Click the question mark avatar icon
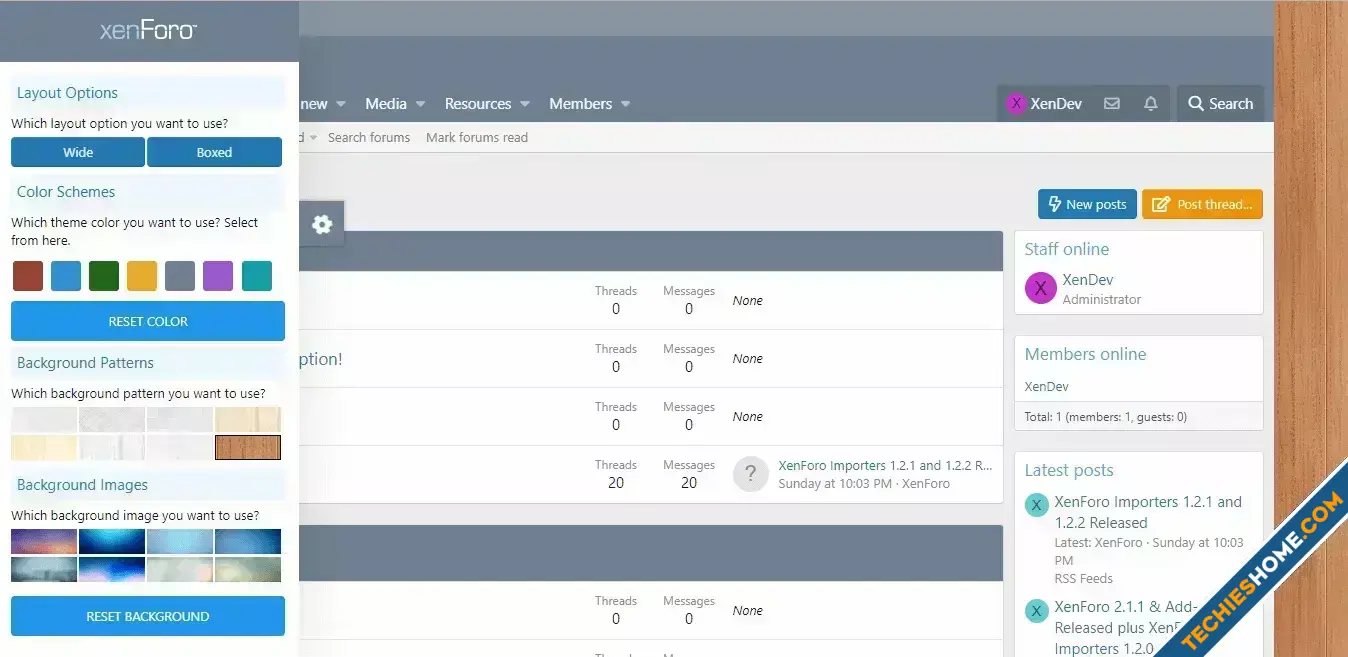This screenshot has height=657, width=1348. coord(750,474)
